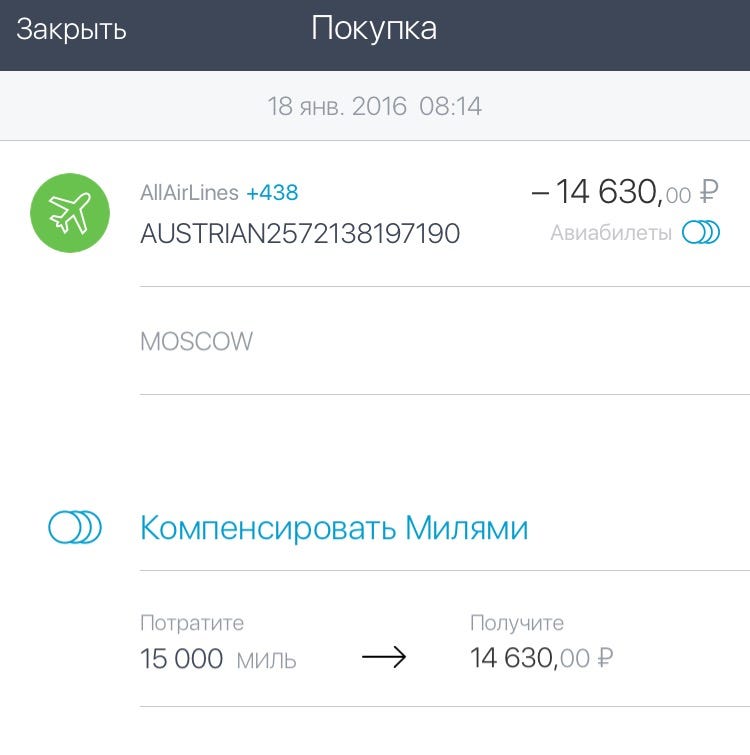Tap the Потратите label
This screenshot has height=755, width=750.
192,623
